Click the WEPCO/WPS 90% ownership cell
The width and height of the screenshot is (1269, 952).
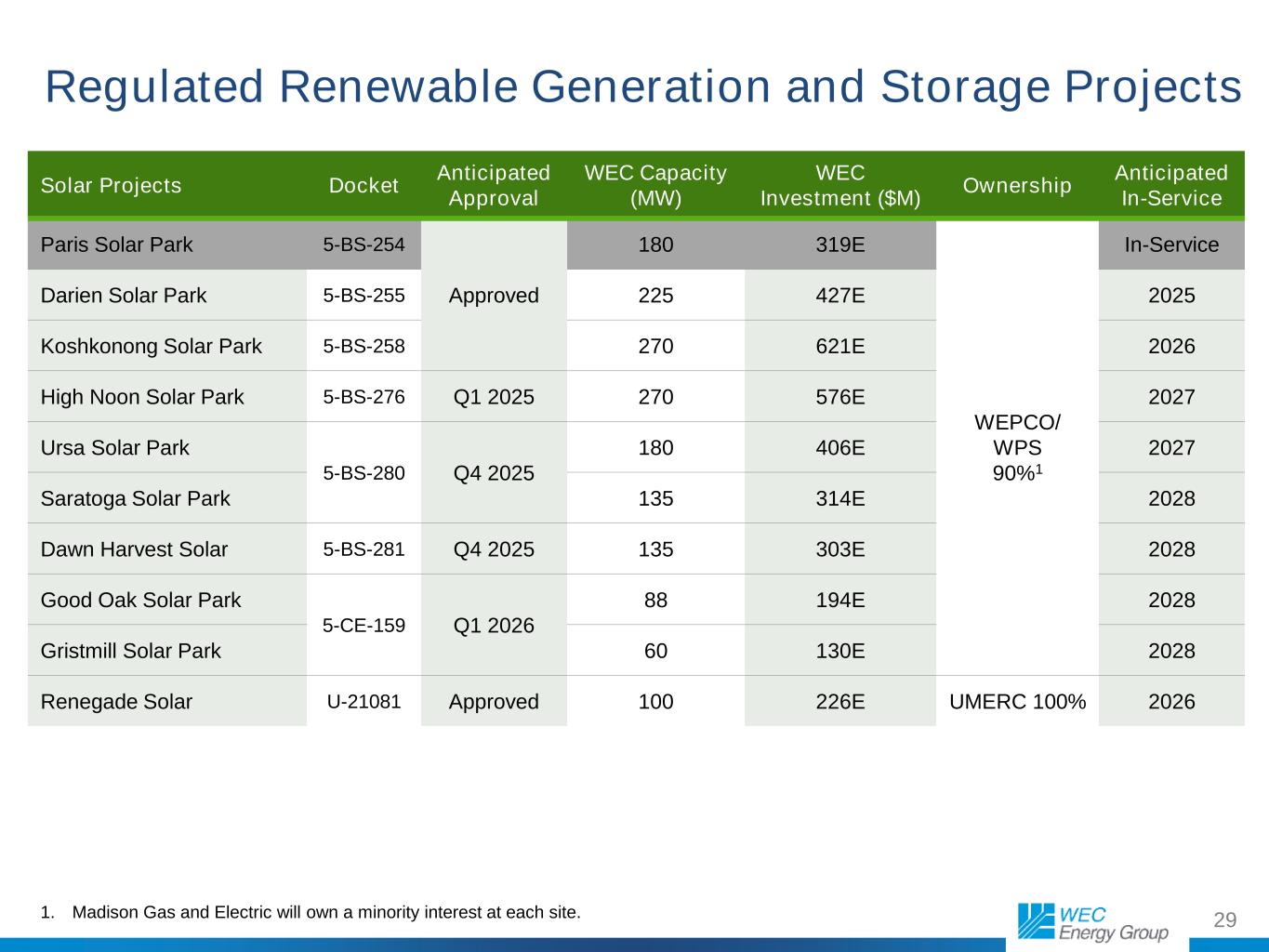click(x=1017, y=447)
